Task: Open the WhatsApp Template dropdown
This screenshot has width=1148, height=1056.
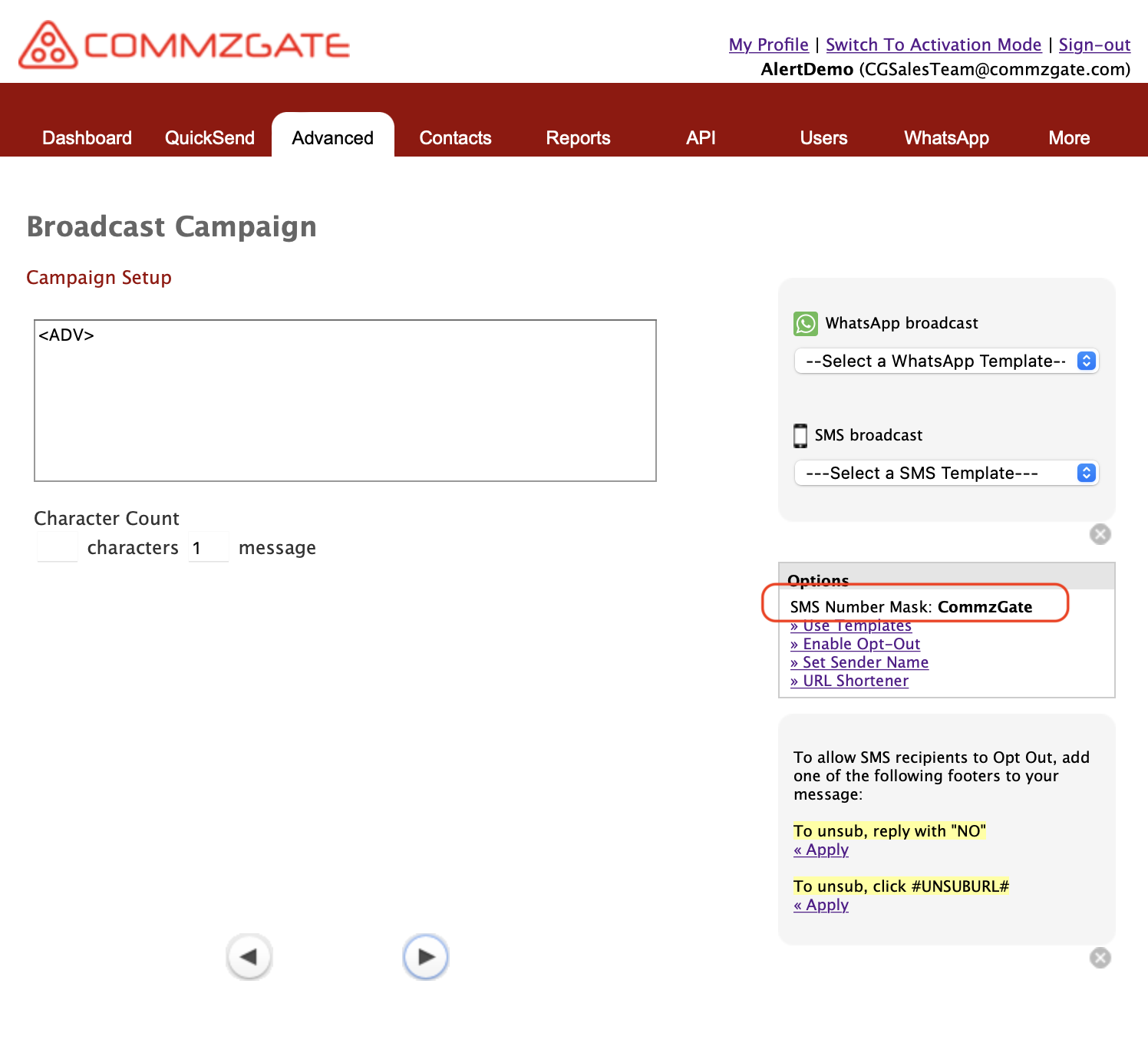Action: [x=946, y=361]
